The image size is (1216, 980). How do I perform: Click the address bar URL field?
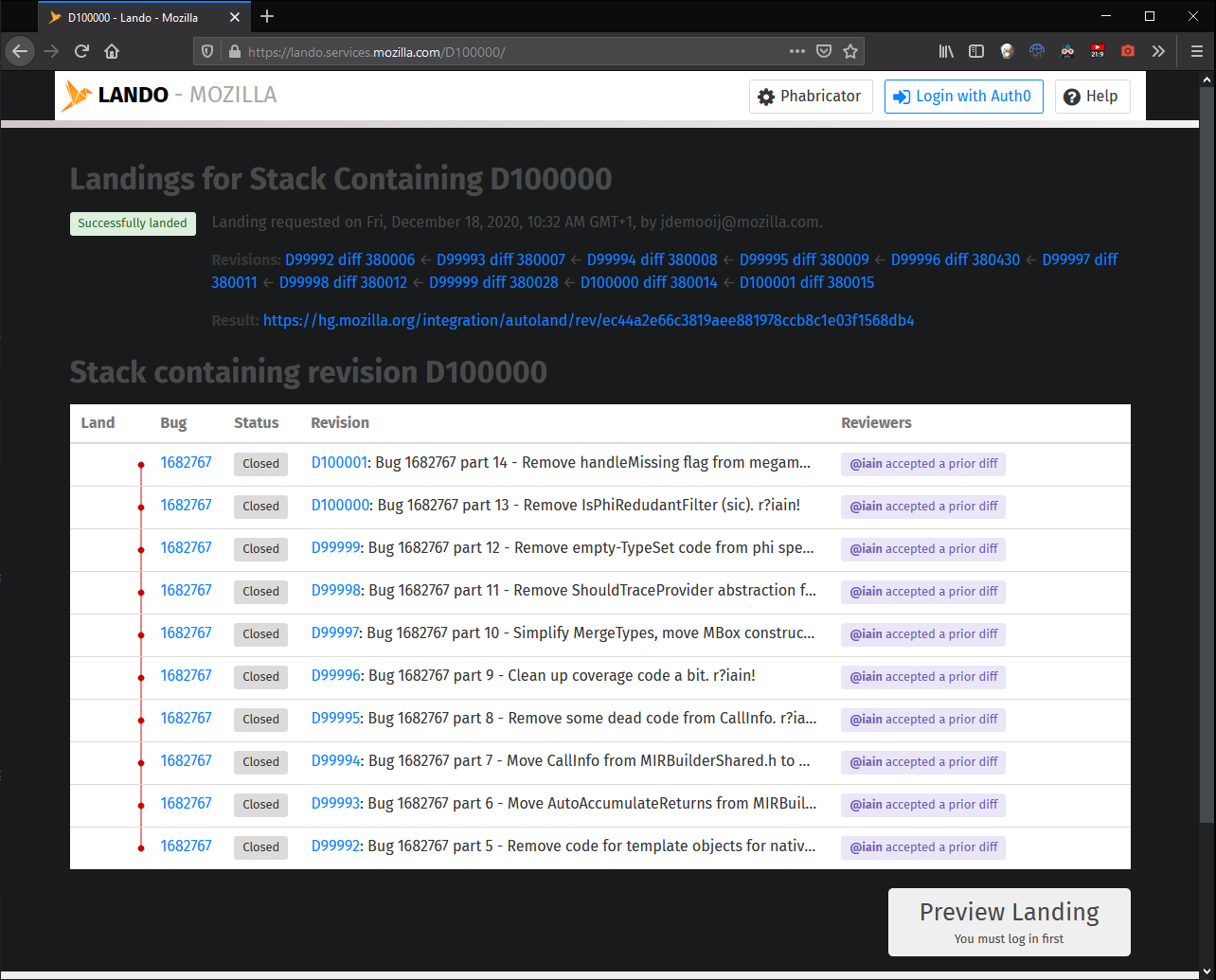click(521, 51)
